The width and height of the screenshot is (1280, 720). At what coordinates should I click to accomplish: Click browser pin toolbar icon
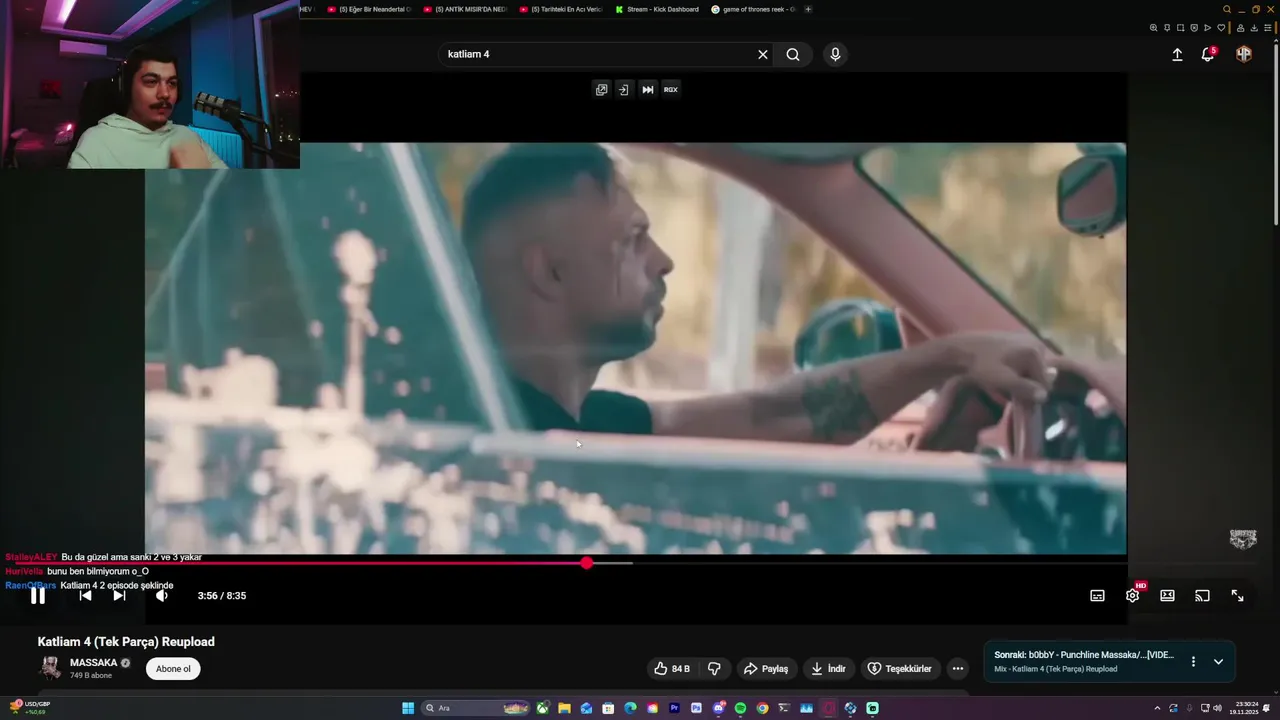point(1167,28)
